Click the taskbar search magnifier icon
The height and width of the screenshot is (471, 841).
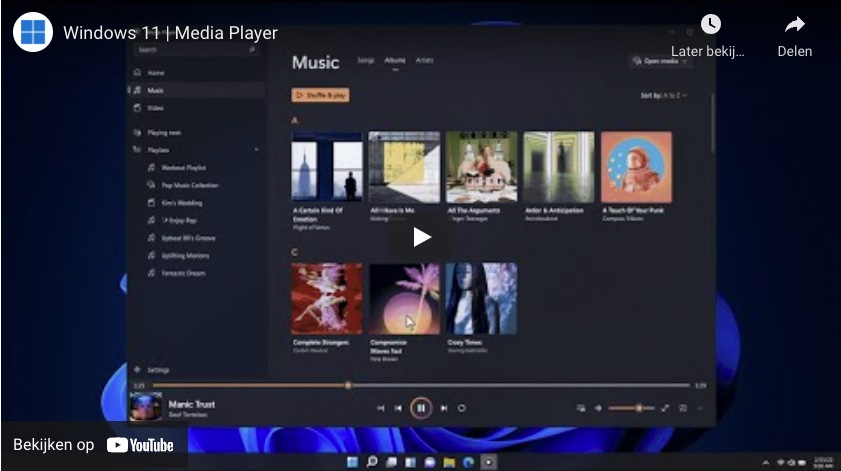(x=371, y=462)
